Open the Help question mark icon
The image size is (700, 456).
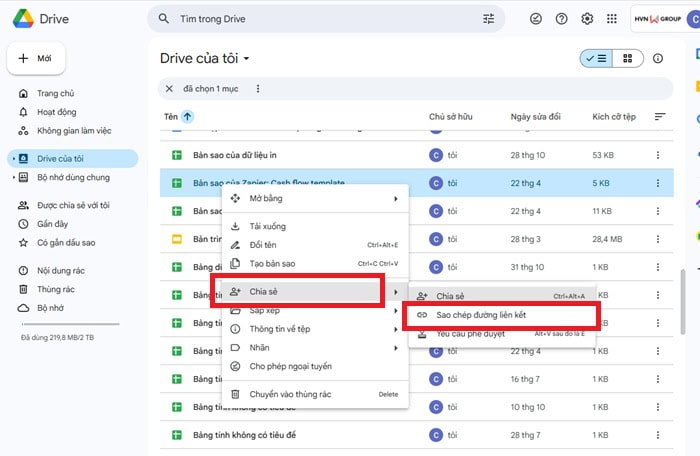562,18
